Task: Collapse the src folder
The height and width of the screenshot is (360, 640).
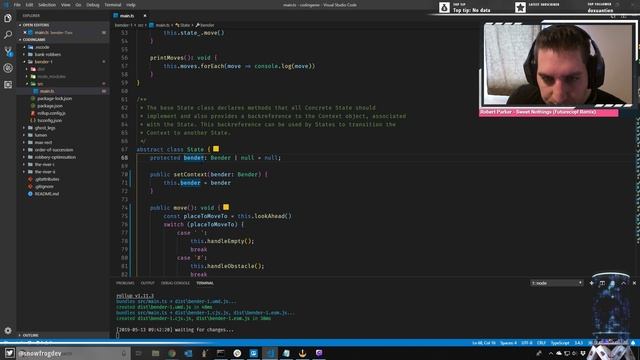Action: (x=40, y=84)
